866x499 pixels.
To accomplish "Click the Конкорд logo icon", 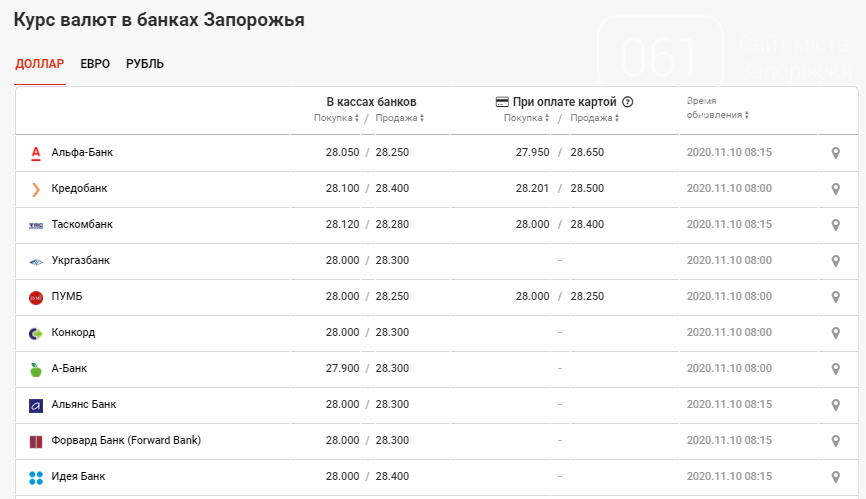I will (36, 333).
